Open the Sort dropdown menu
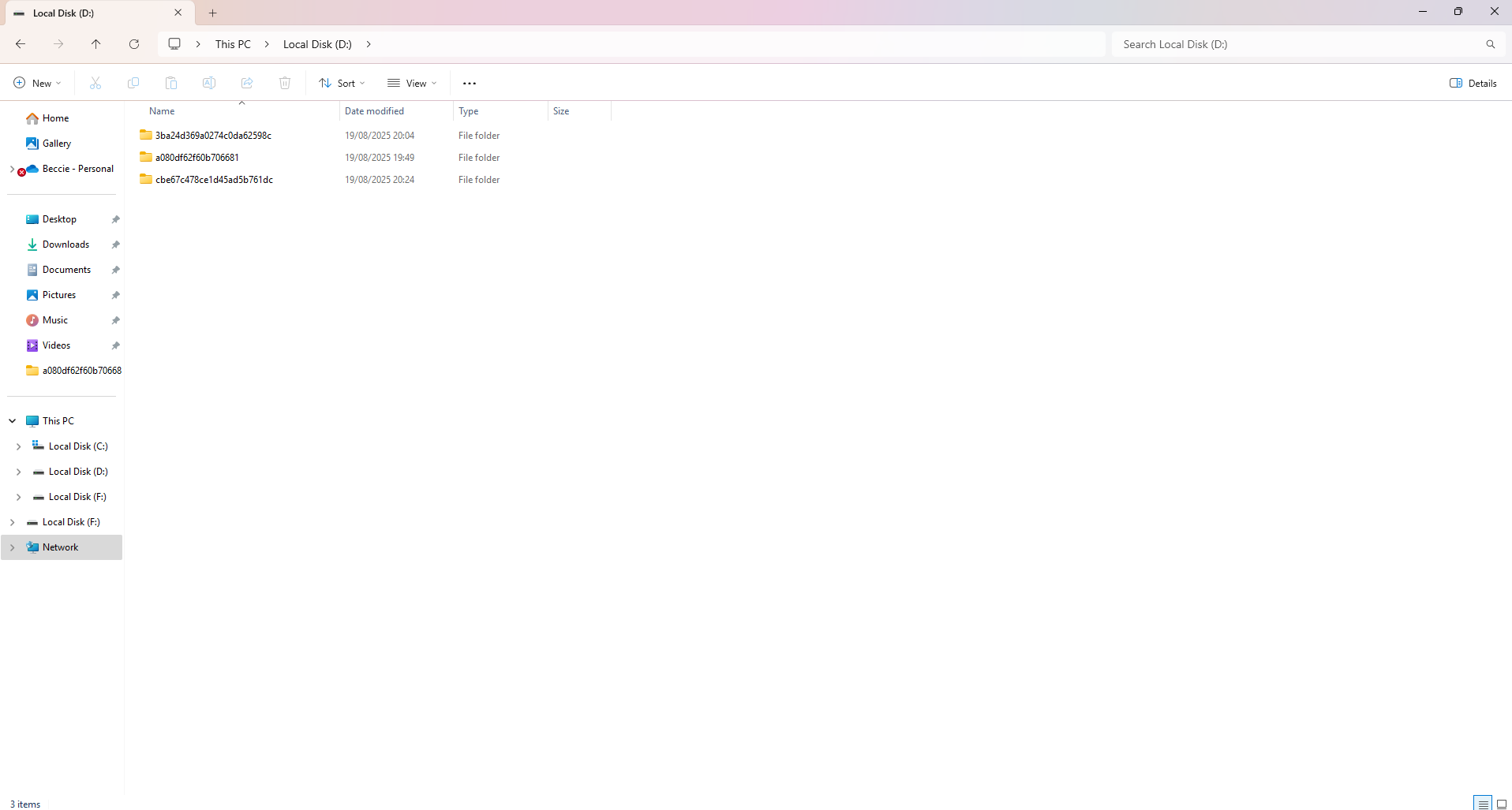 342,83
